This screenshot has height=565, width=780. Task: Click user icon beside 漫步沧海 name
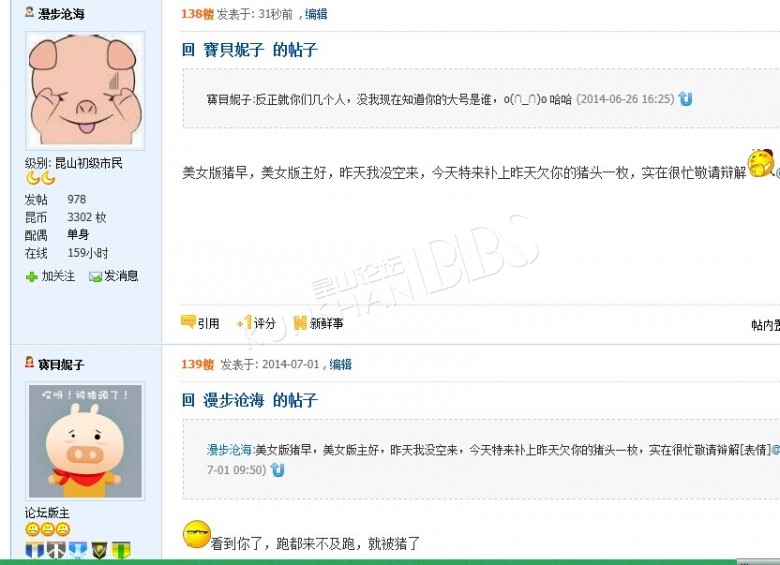pos(30,12)
